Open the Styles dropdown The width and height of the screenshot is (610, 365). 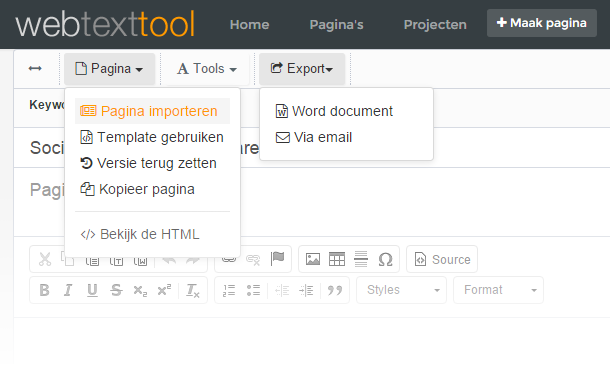[401, 290]
